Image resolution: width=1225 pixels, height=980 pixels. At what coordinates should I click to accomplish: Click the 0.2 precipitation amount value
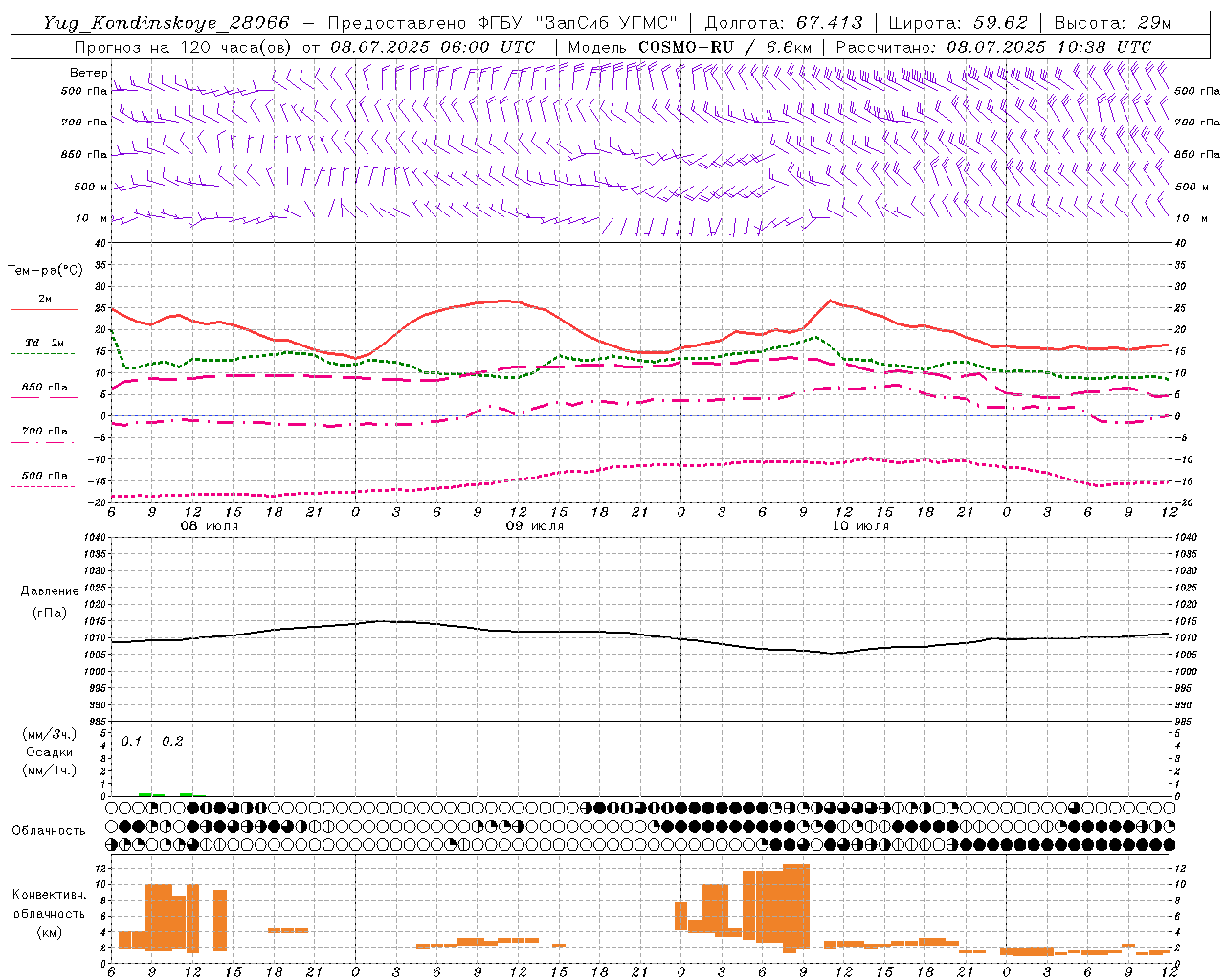pyautogui.click(x=172, y=742)
